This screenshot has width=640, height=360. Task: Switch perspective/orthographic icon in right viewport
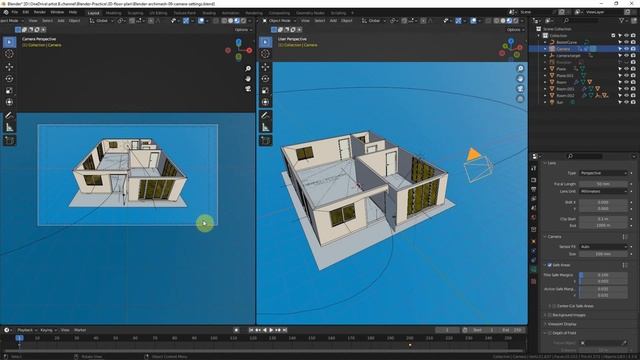coord(520,99)
